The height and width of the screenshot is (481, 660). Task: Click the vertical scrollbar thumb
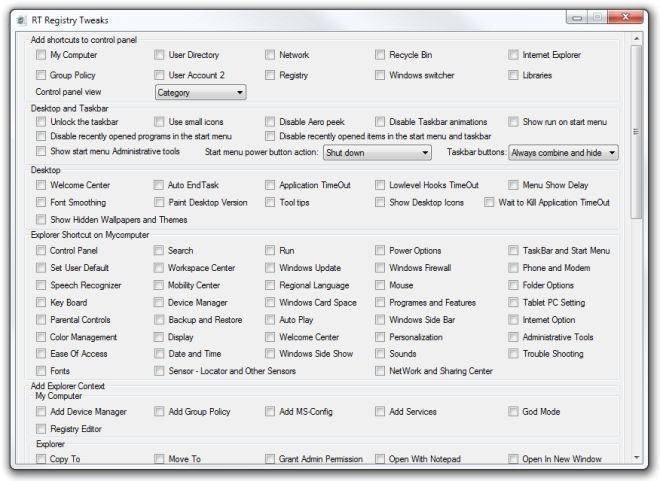tap(638, 130)
